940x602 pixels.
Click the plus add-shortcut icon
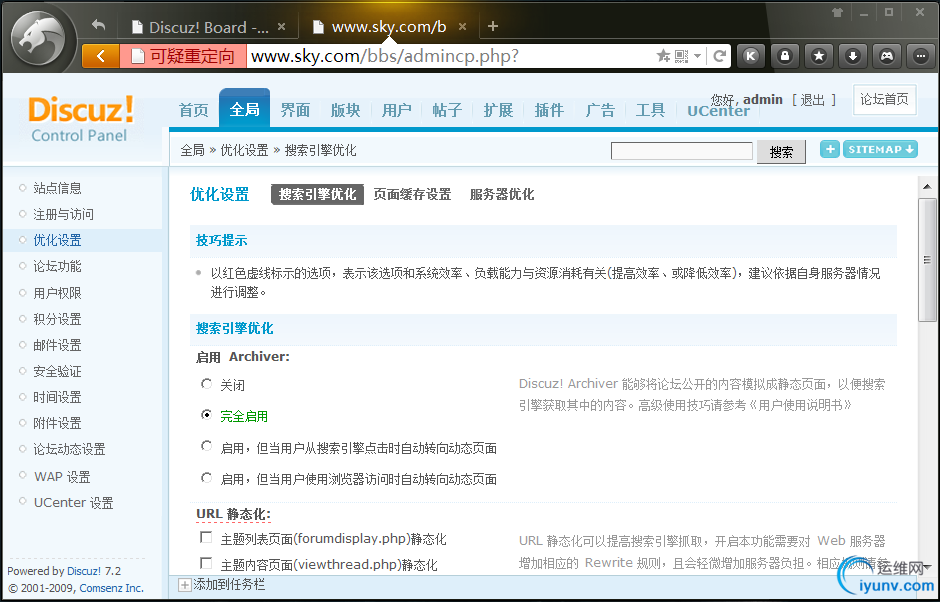pos(830,149)
